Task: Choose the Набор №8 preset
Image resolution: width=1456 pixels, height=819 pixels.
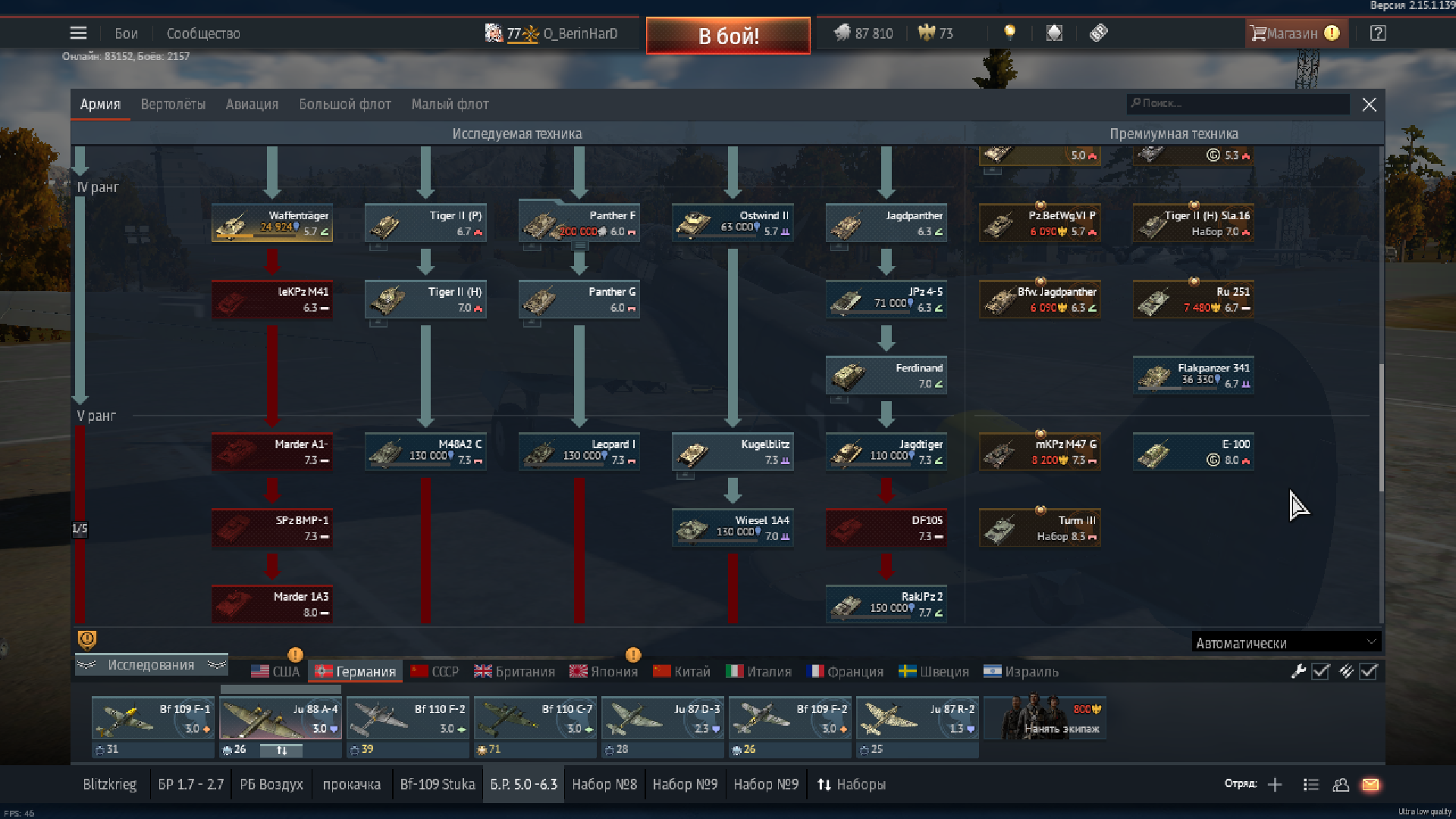Action: coord(604,785)
